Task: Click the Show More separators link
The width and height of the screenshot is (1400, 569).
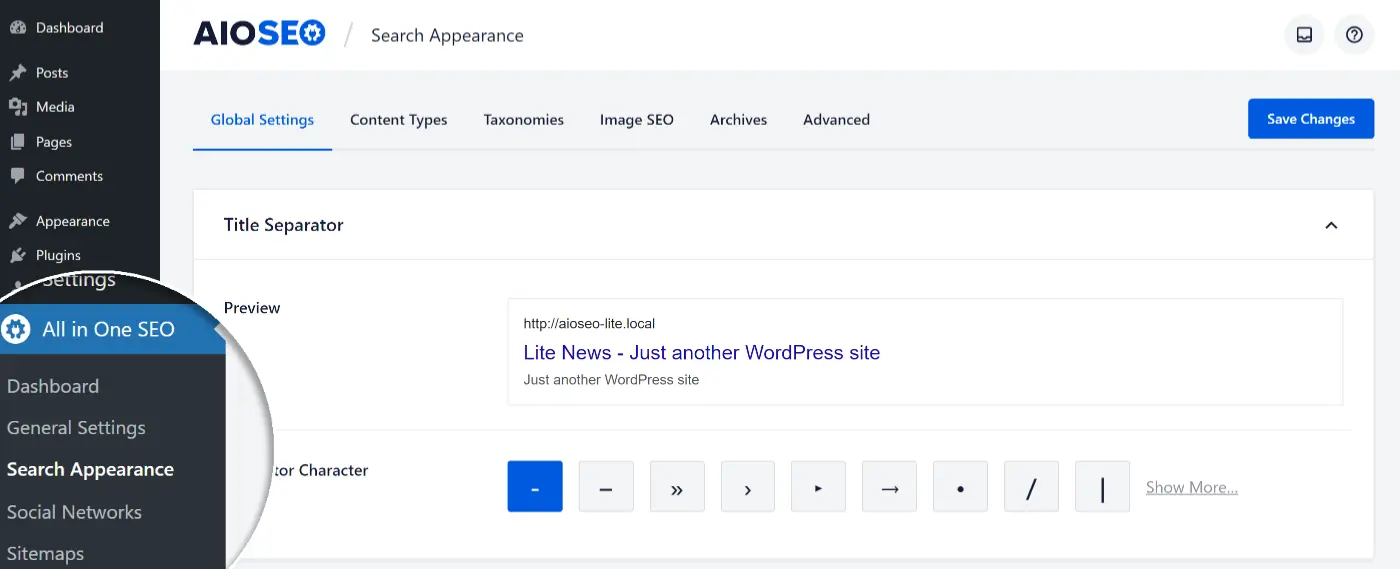Action: click(x=1192, y=488)
